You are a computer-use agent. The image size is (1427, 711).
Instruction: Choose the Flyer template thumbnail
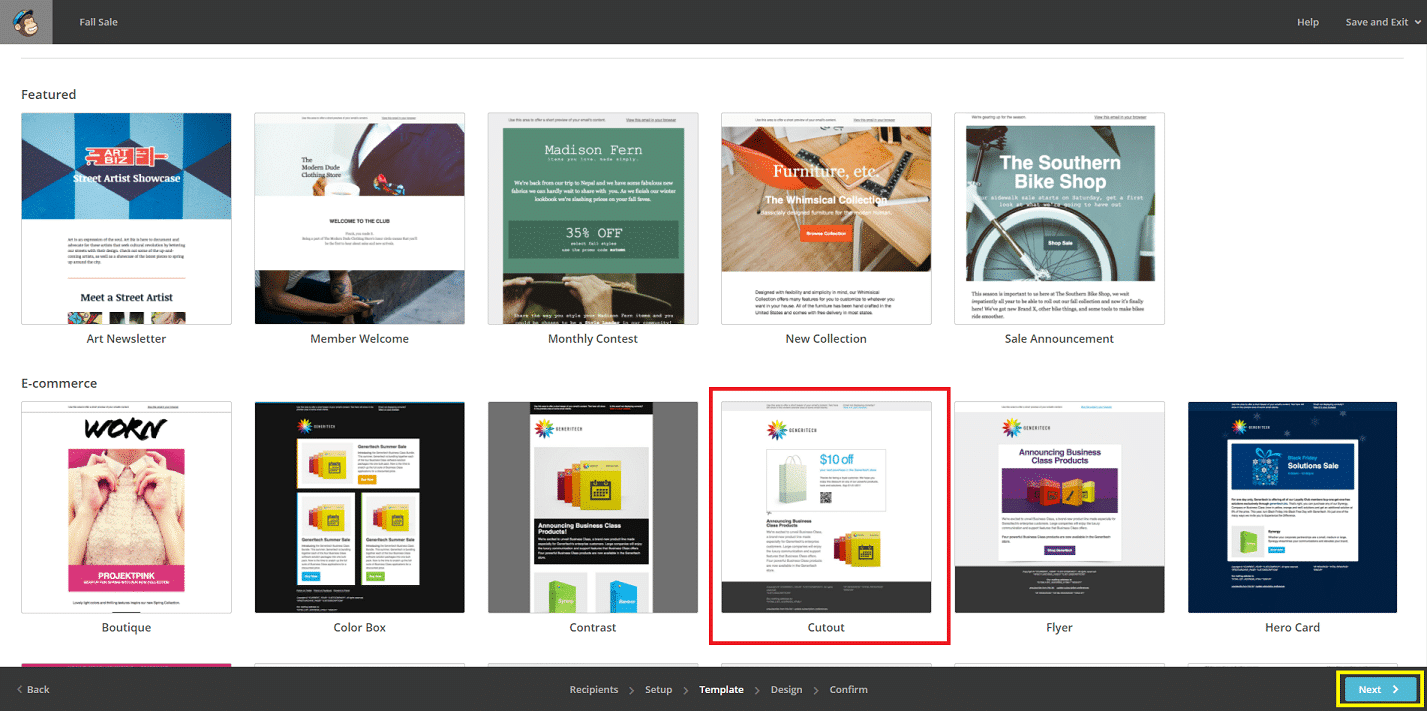point(1059,507)
